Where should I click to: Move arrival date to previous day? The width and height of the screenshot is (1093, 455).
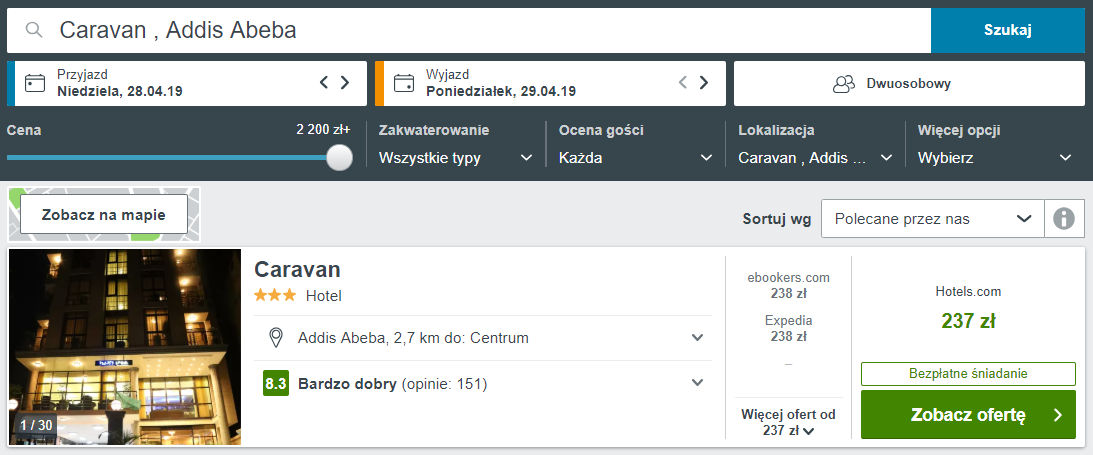coord(323,83)
